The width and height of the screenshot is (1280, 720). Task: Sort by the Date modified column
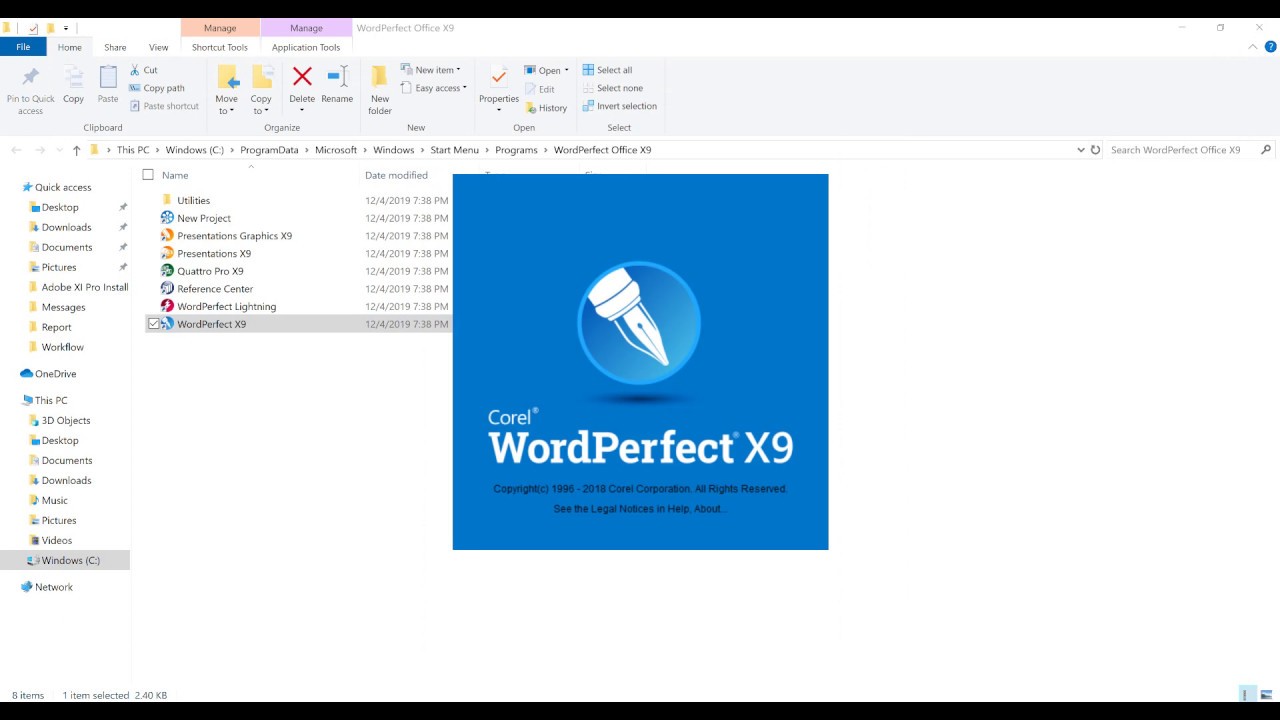pos(396,175)
